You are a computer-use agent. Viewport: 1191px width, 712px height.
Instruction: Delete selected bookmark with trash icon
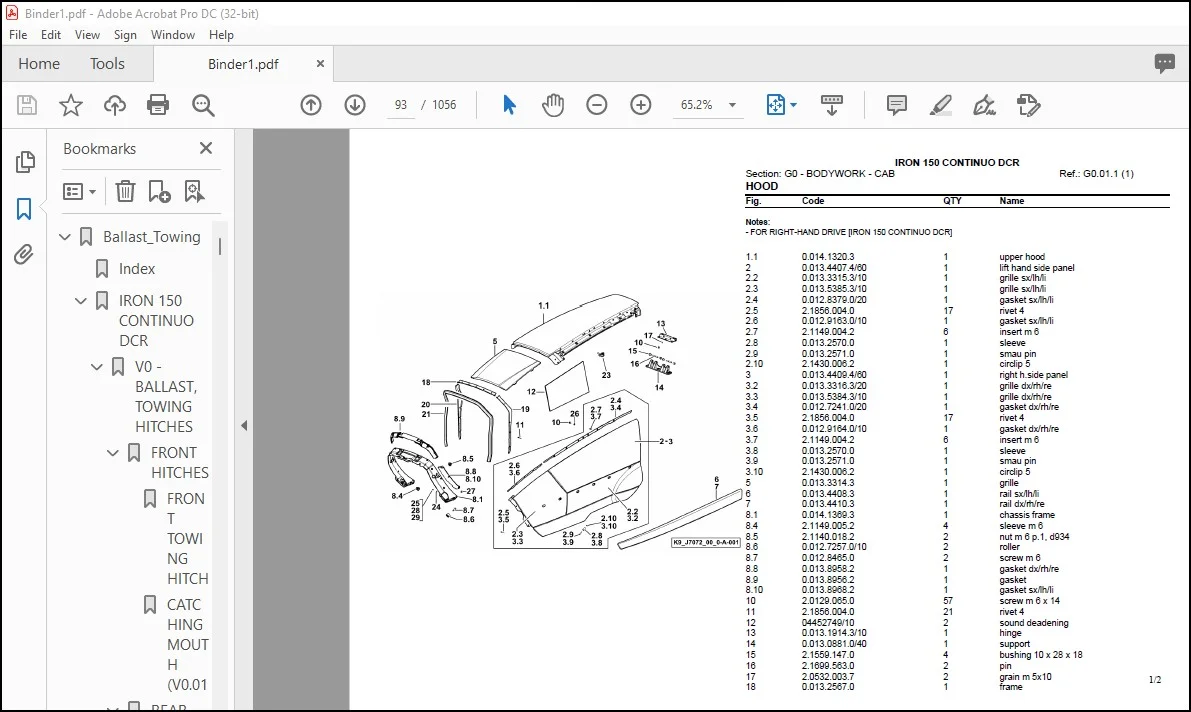[x=125, y=191]
